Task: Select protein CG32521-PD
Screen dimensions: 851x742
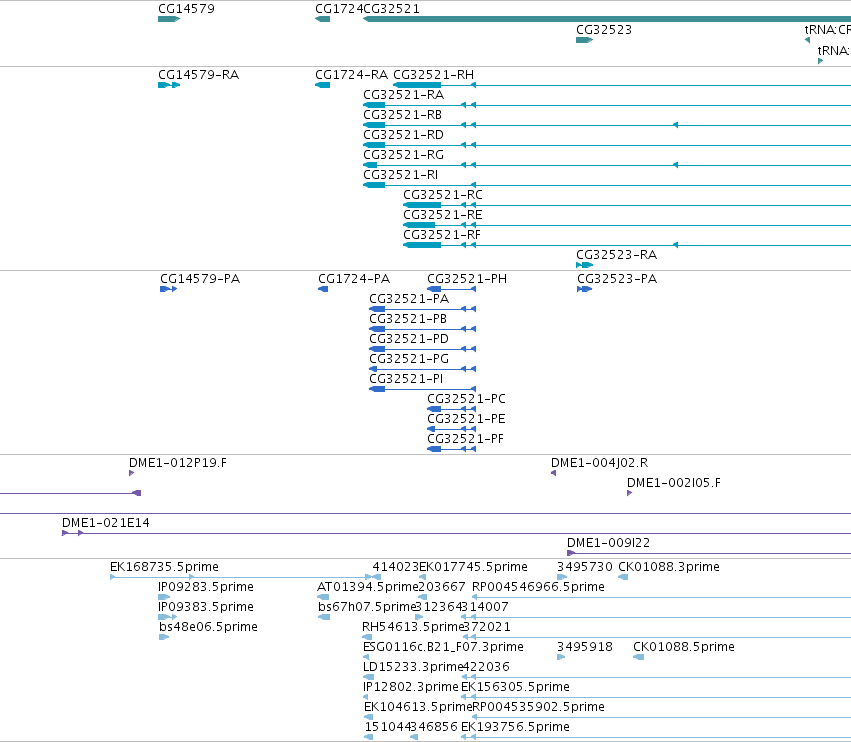Action: click(x=409, y=339)
